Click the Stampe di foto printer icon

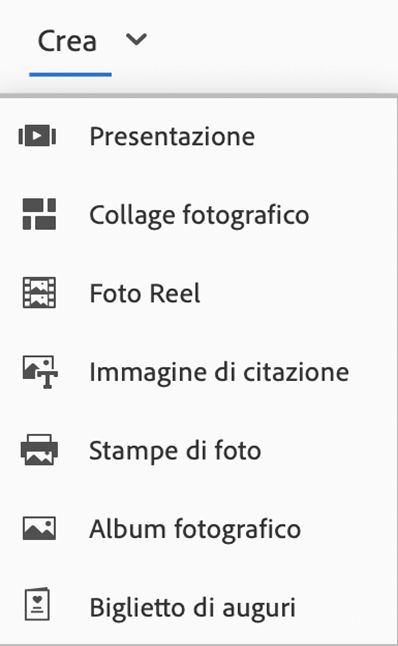coord(39,450)
